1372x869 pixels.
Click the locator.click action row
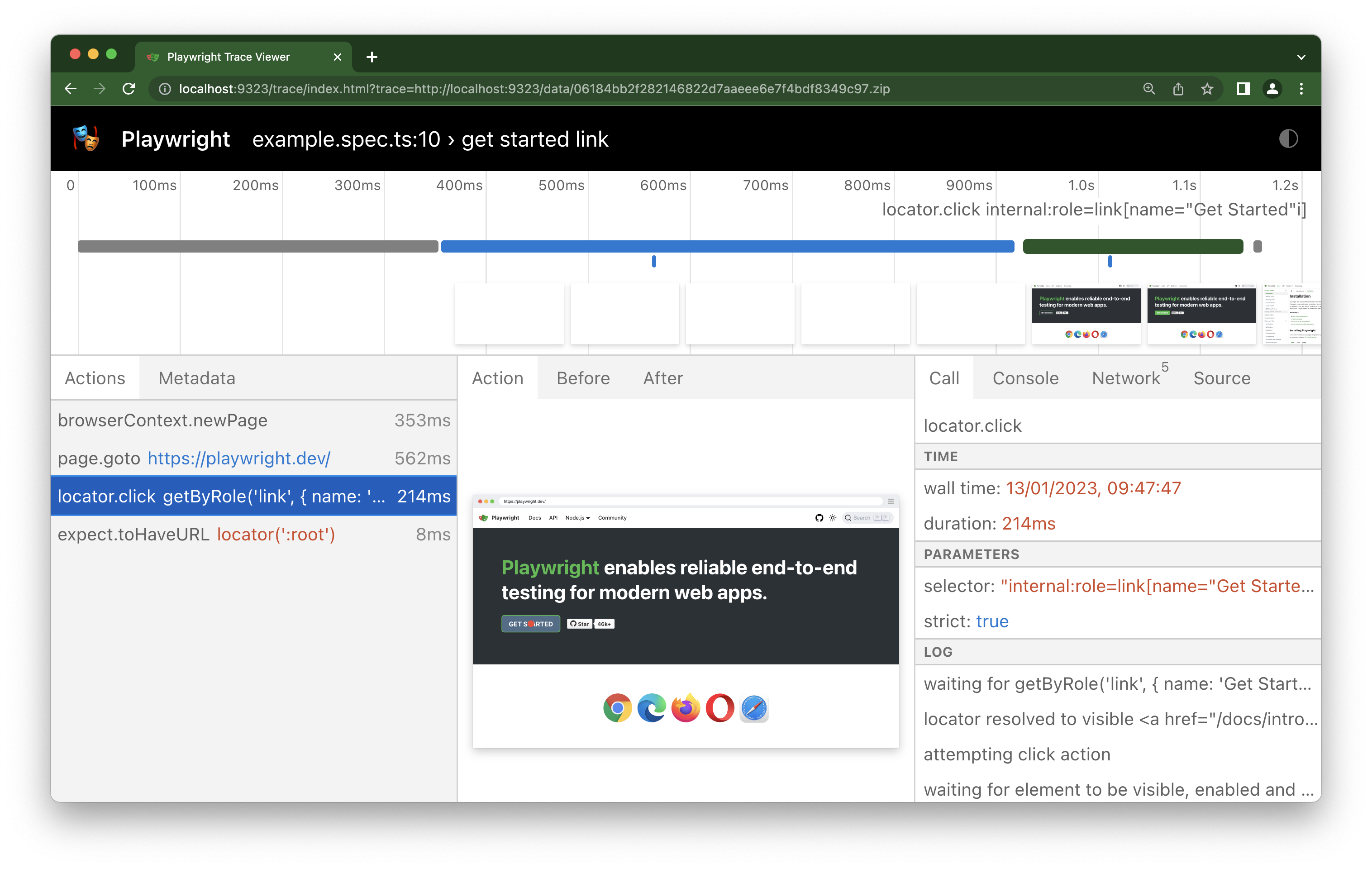pyautogui.click(x=256, y=497)
